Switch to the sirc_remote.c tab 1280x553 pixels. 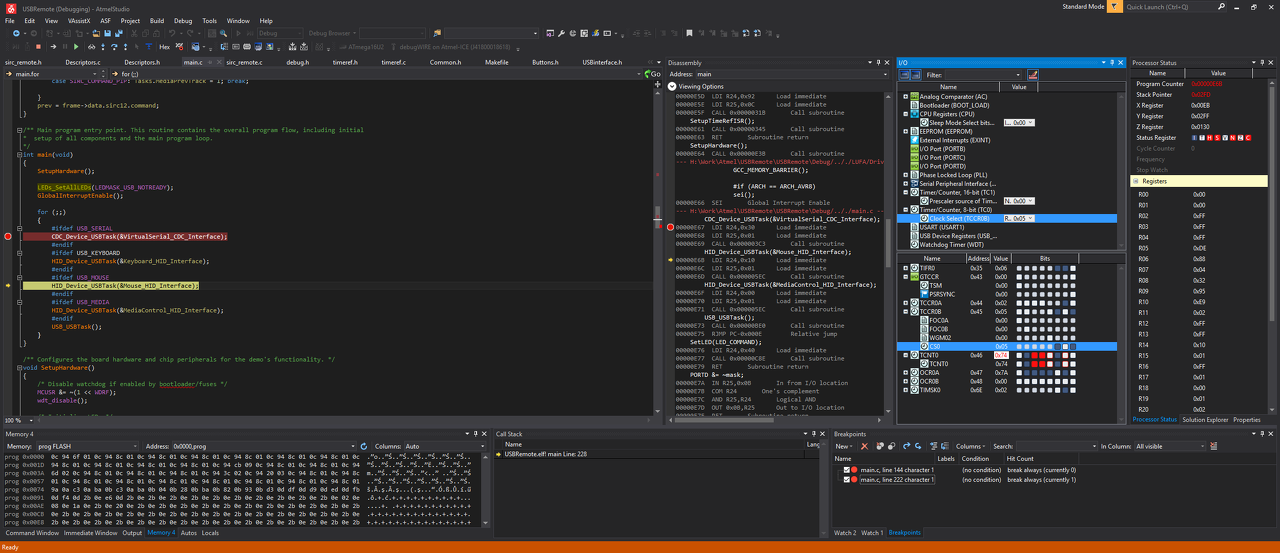pos(244,62)
